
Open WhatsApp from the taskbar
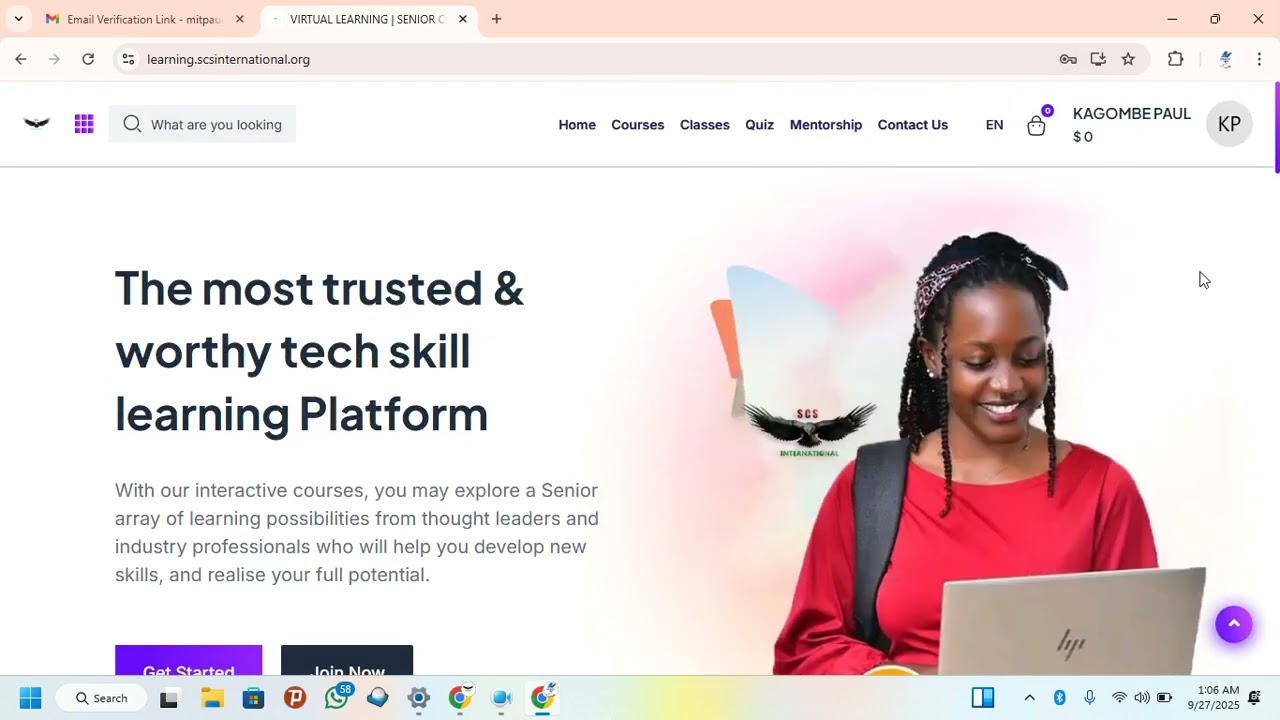pos(337,697)
